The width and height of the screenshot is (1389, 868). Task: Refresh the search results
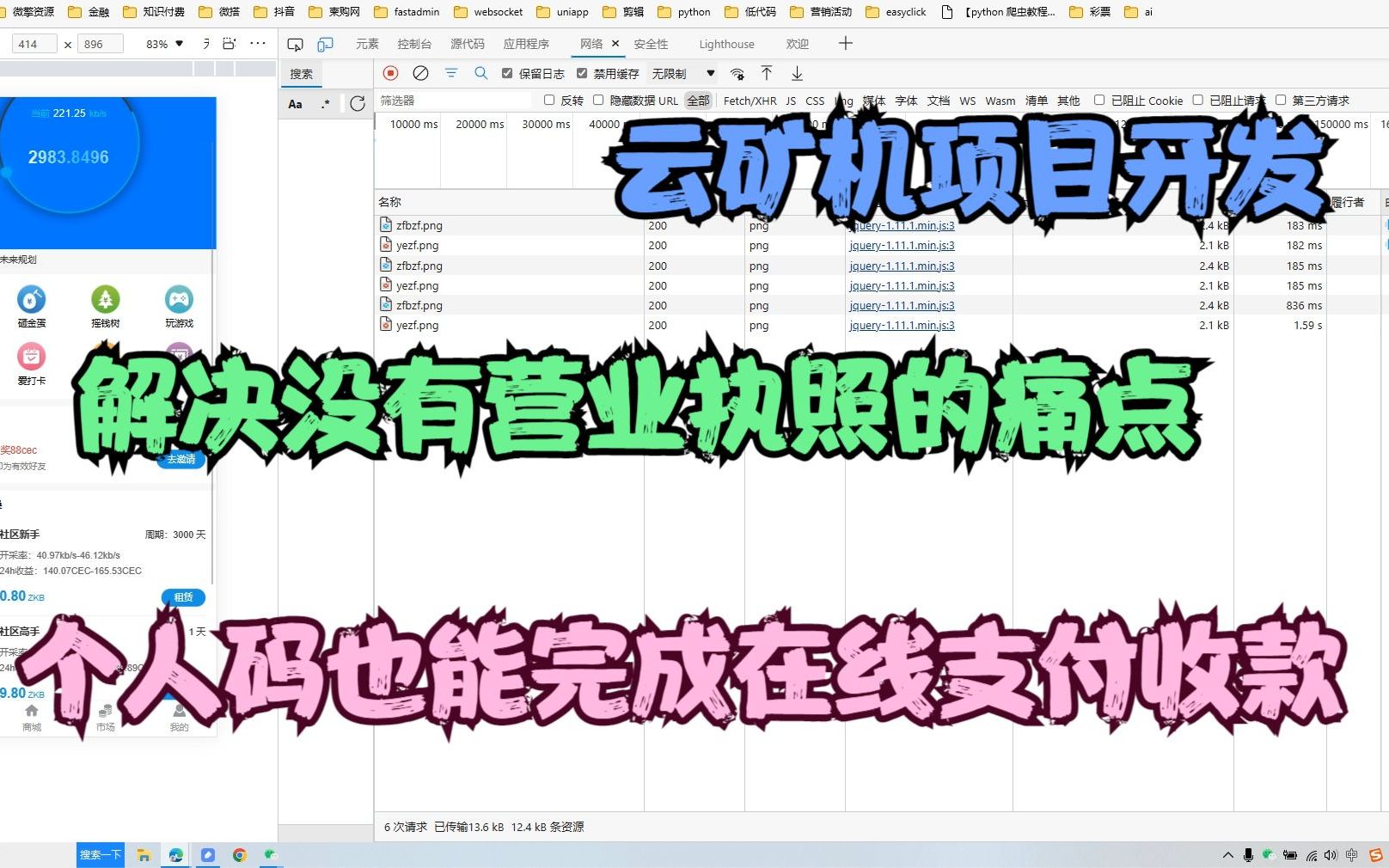358,104
